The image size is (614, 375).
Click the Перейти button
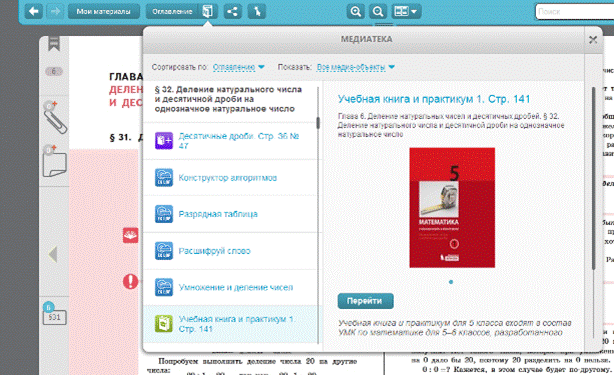(x=365, y=301)
